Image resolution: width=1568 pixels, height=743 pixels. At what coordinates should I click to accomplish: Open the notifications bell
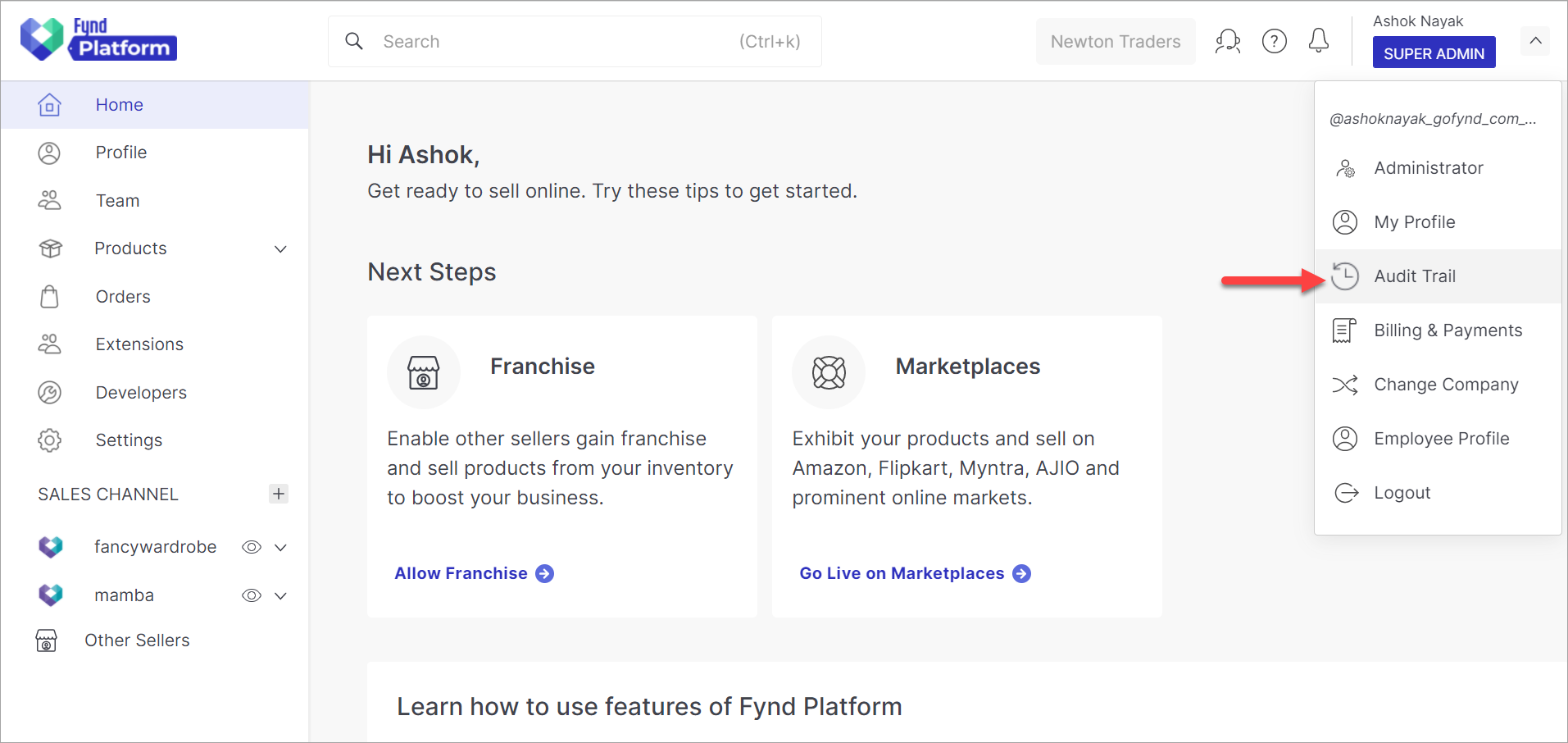click(1319, 40)
